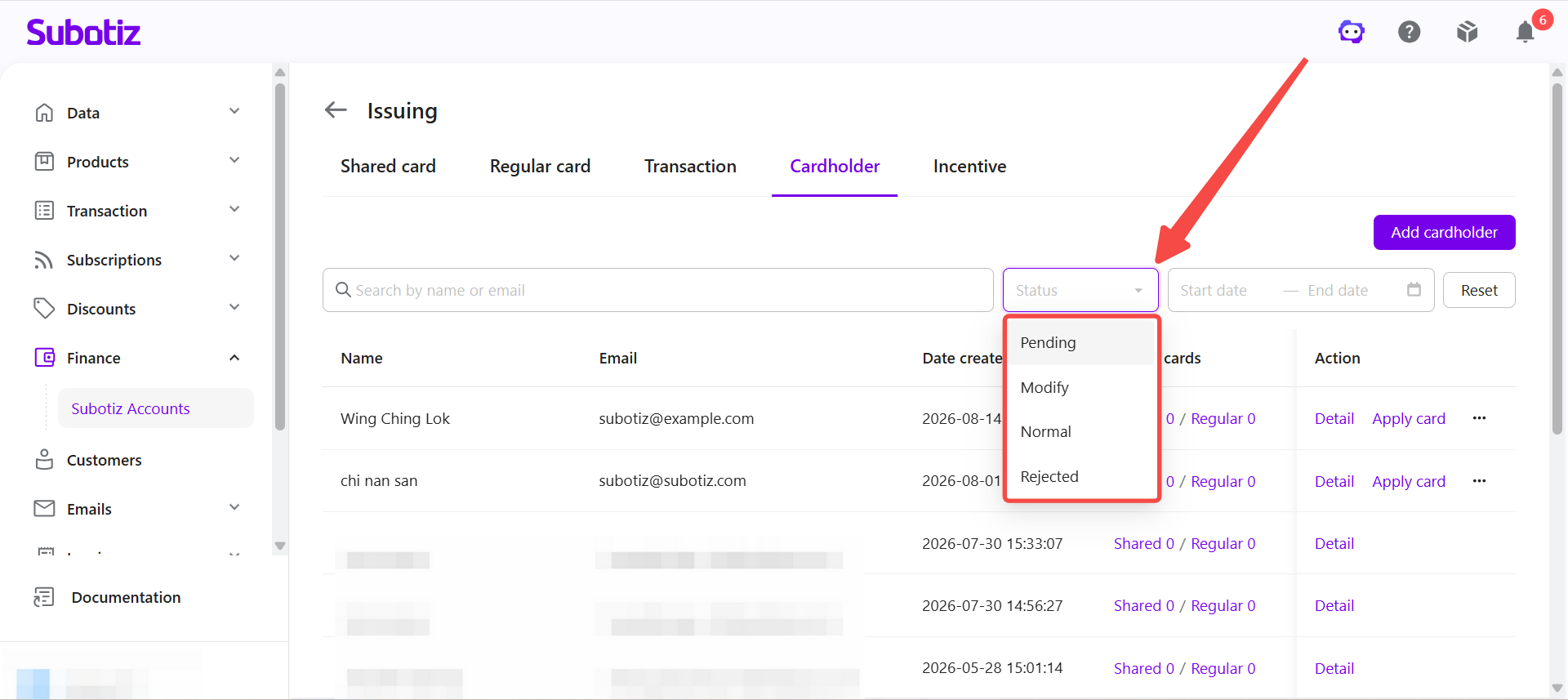1568x700 pixels.
Task: Click Regular 0 in 14:56:27 row
Action: [x=1223, y=605]
